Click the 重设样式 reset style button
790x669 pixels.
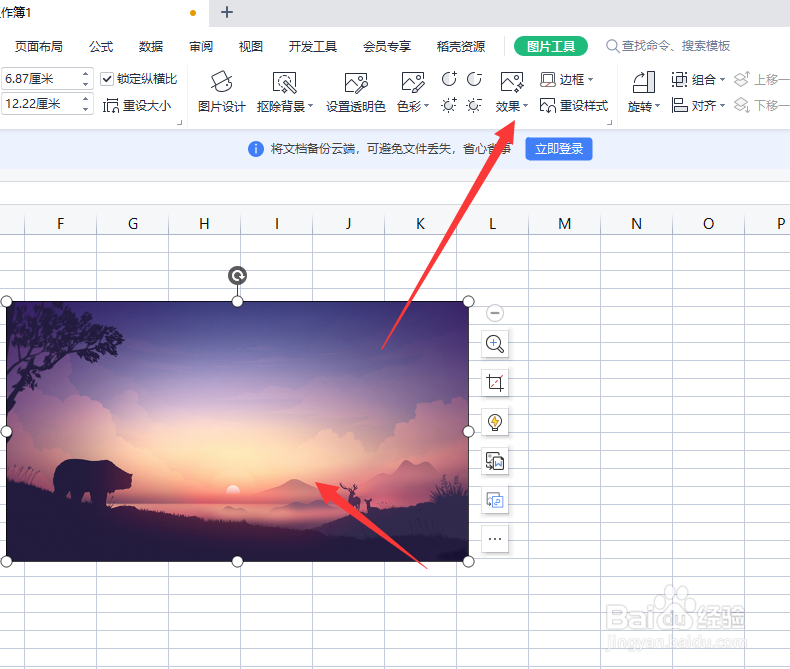[x=574, y=106]
